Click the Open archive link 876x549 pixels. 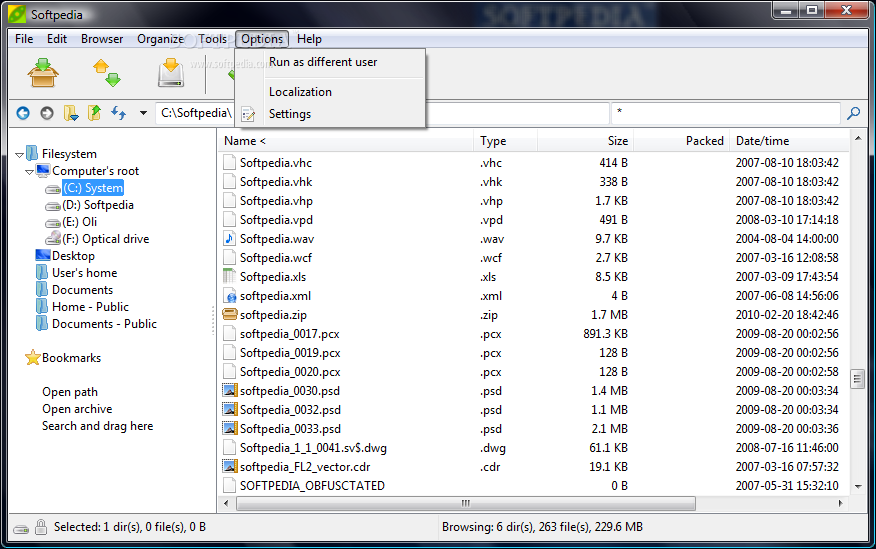(77, 409)
